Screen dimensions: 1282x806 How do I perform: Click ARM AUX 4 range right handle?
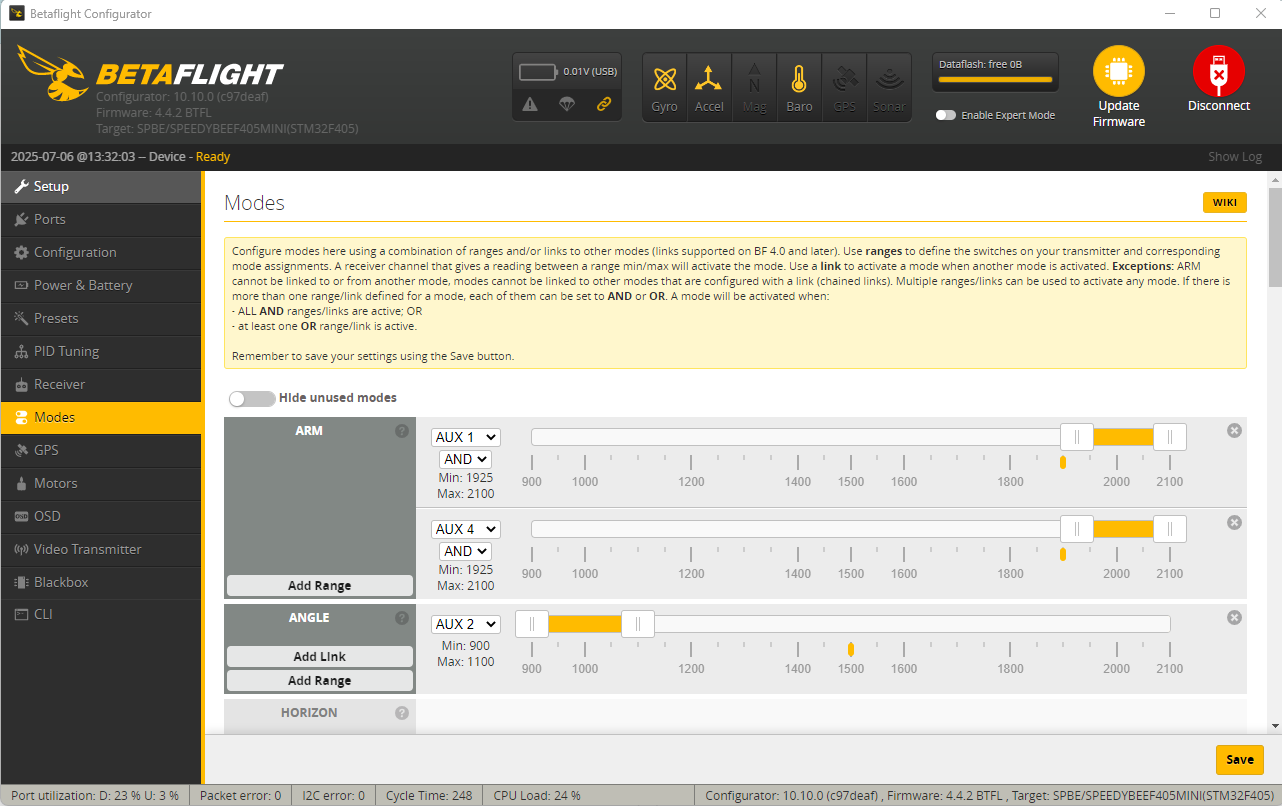tap(1169, 529)
